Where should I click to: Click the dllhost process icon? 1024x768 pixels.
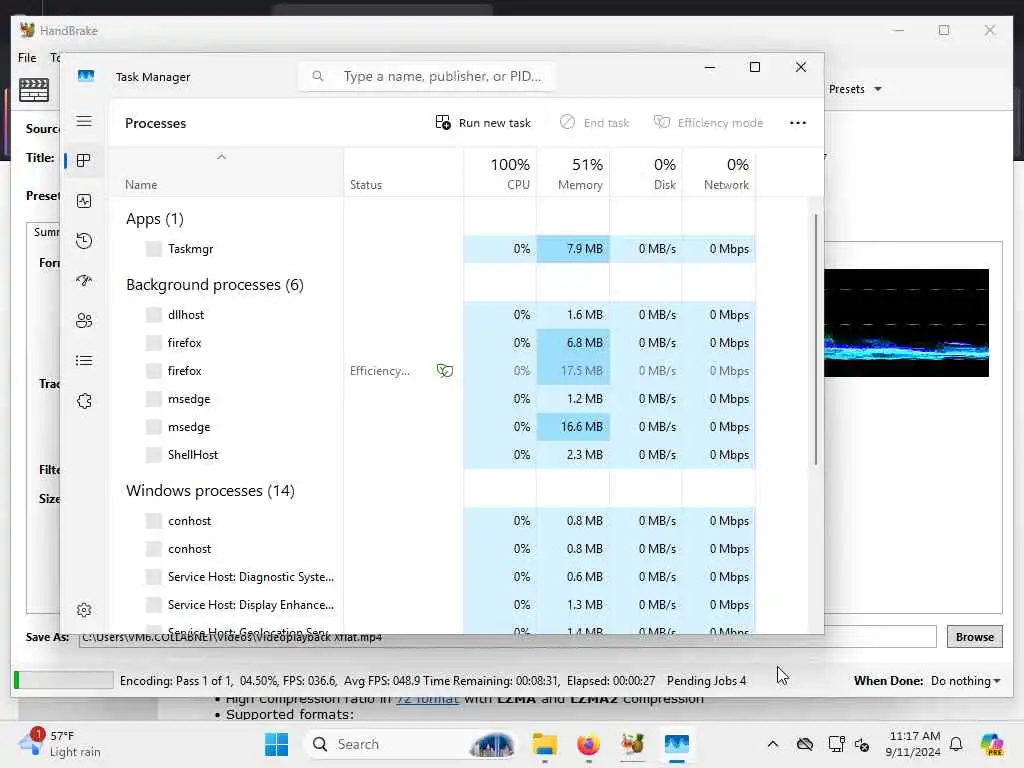coord(153,315)
